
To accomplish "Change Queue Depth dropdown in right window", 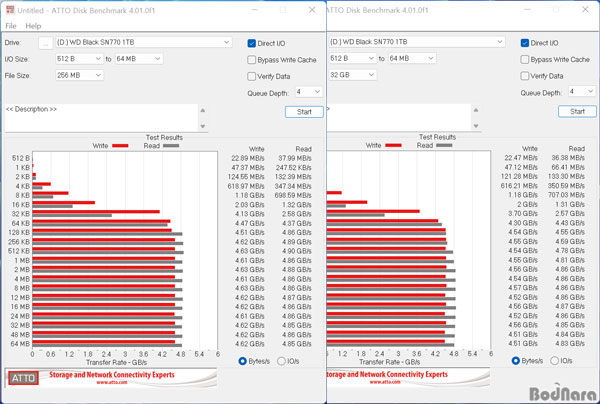I will tap(582, 91).
